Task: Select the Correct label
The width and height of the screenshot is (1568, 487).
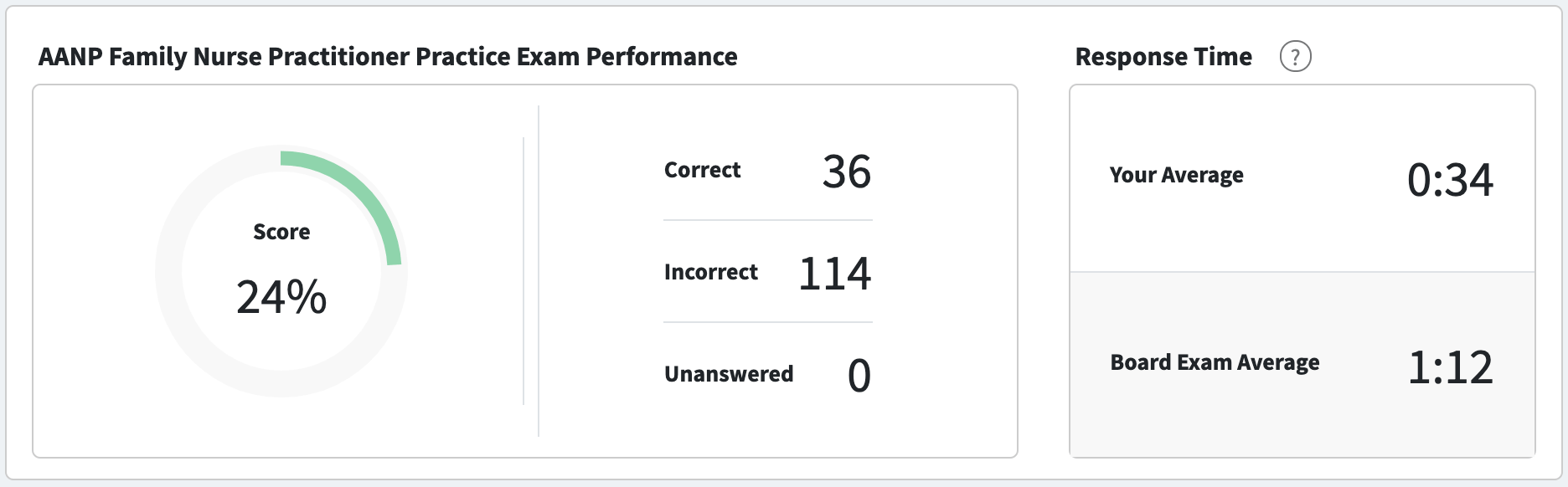Action: (702, 170)
